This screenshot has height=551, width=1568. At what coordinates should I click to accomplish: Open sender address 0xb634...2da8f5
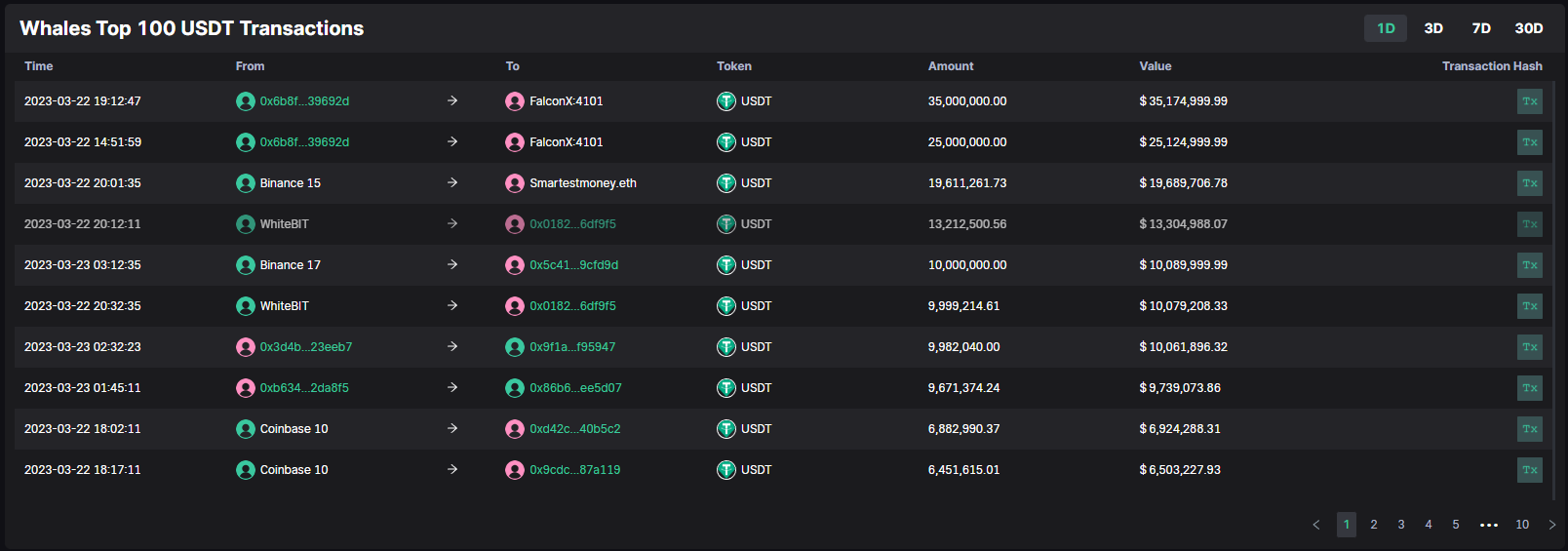tap(304, 388)
